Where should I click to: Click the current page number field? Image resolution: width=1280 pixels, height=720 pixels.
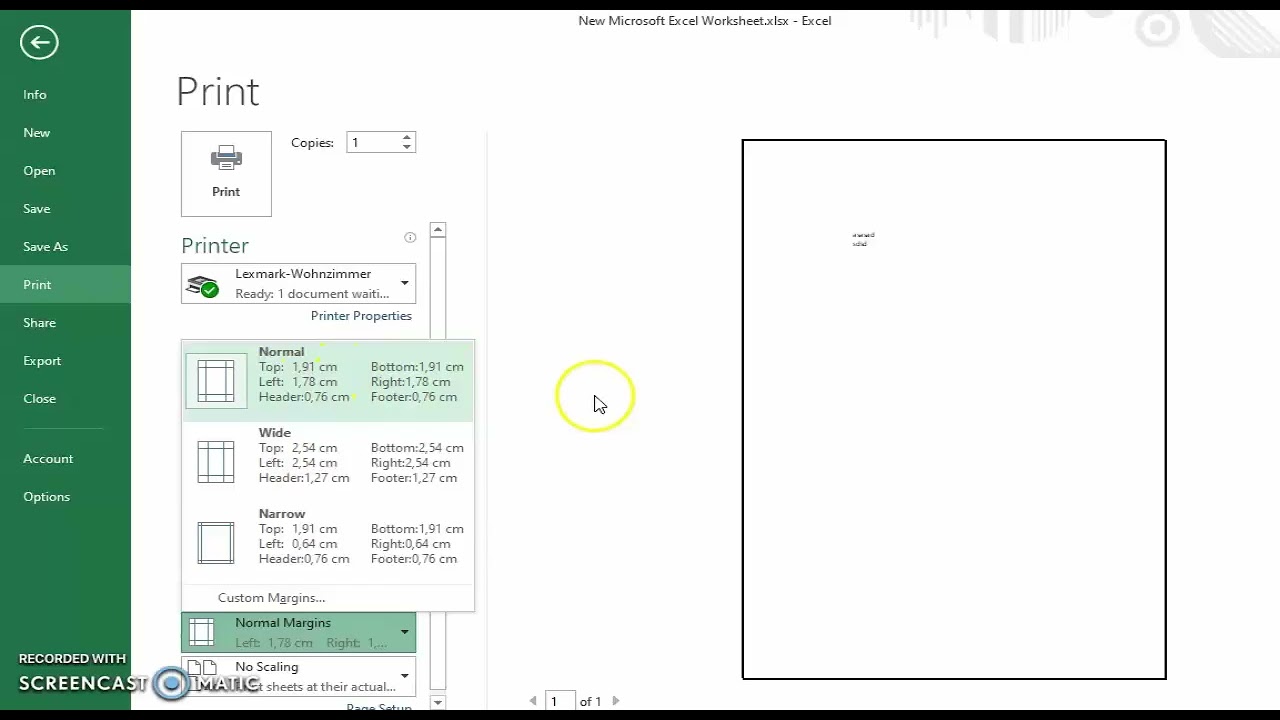pyautogui.click(x=560, y=701)
